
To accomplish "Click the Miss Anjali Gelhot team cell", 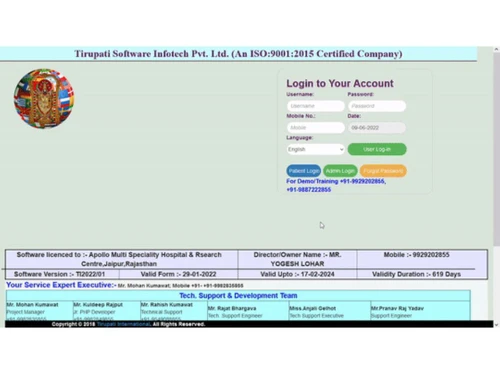I will (330, 311).
